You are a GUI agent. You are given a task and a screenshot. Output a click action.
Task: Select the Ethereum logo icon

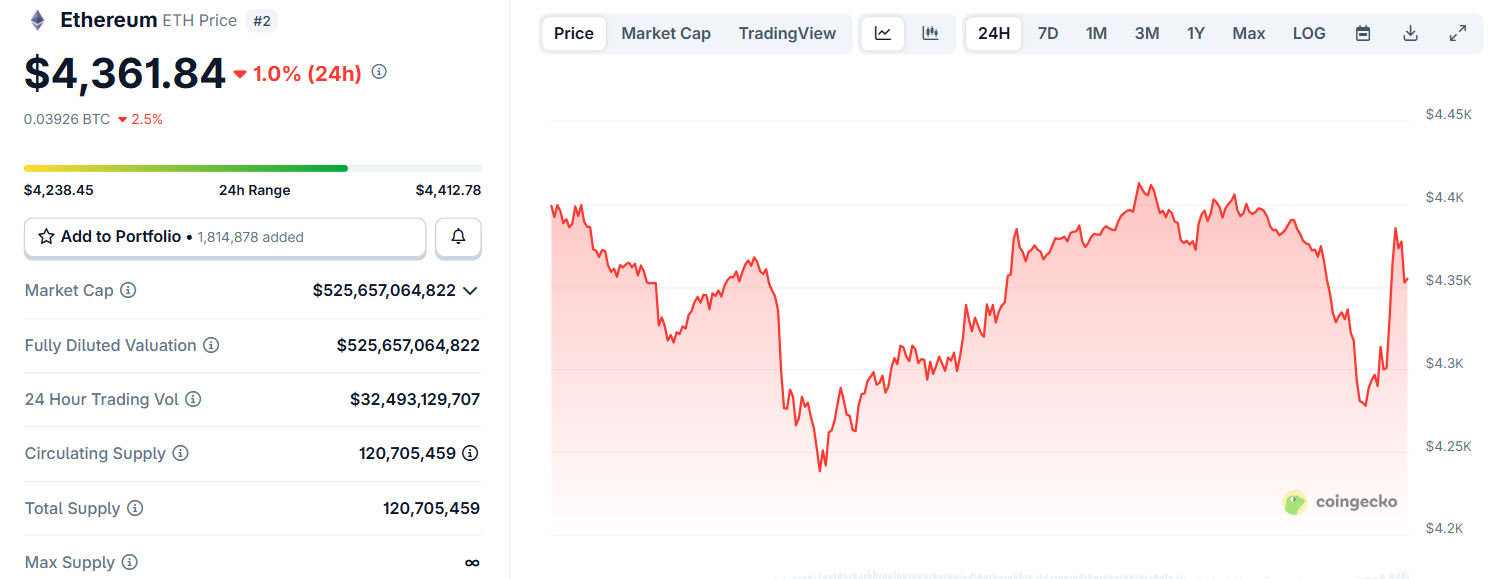[x=36, y=19]
